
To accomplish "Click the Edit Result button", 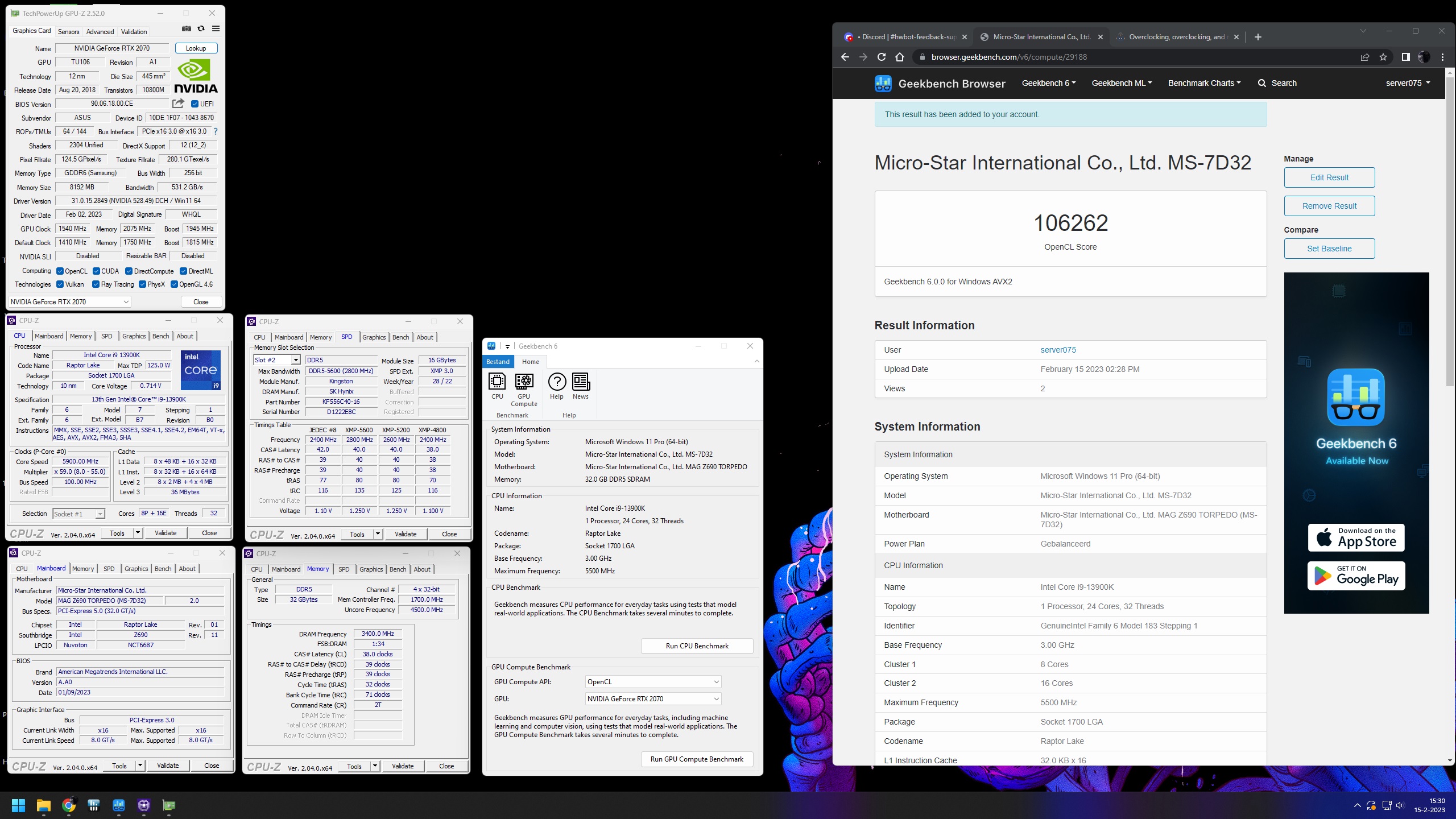I will [x=1329, y=177].
